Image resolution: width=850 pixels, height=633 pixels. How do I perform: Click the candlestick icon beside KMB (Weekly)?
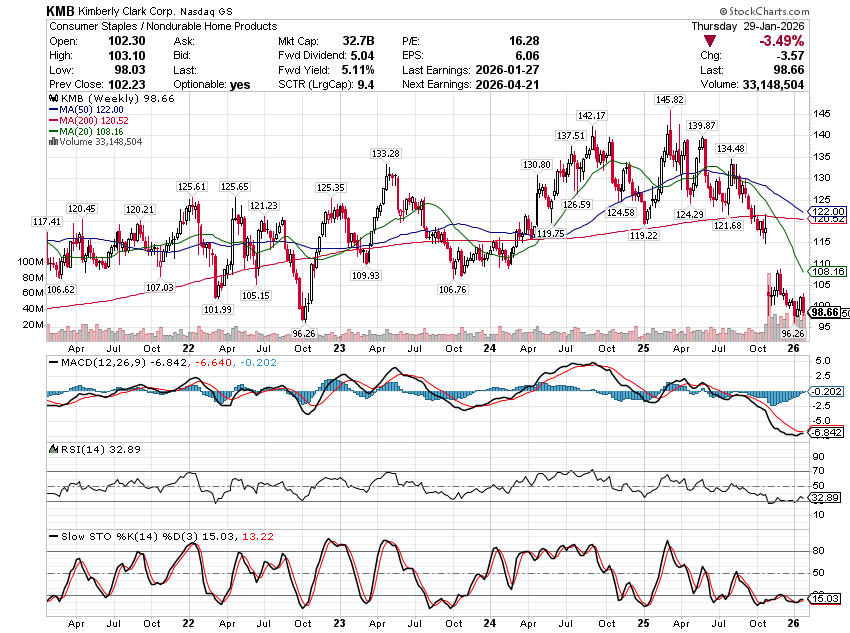(x=54, y=99)
